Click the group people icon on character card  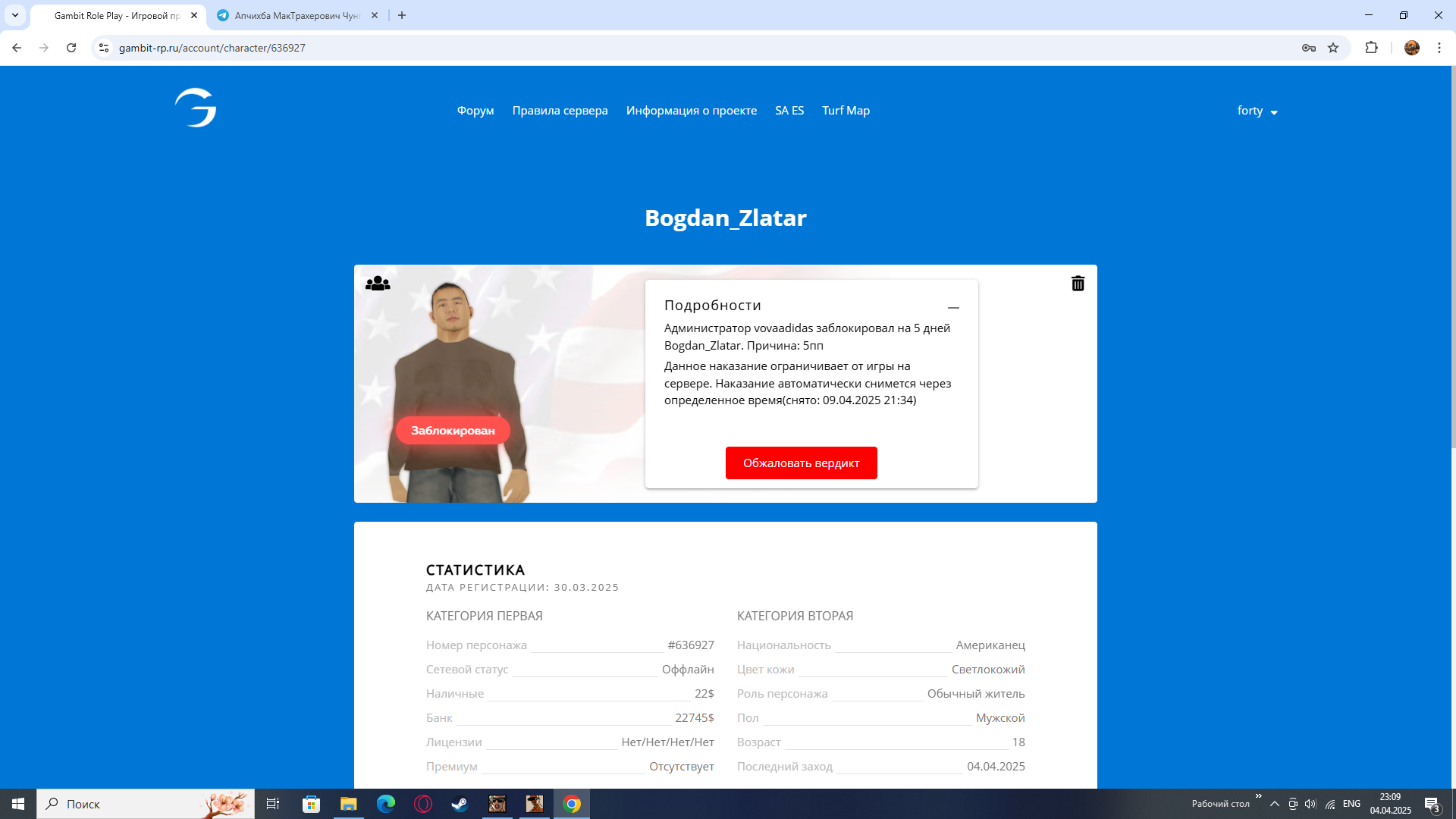tap(377, 284)
